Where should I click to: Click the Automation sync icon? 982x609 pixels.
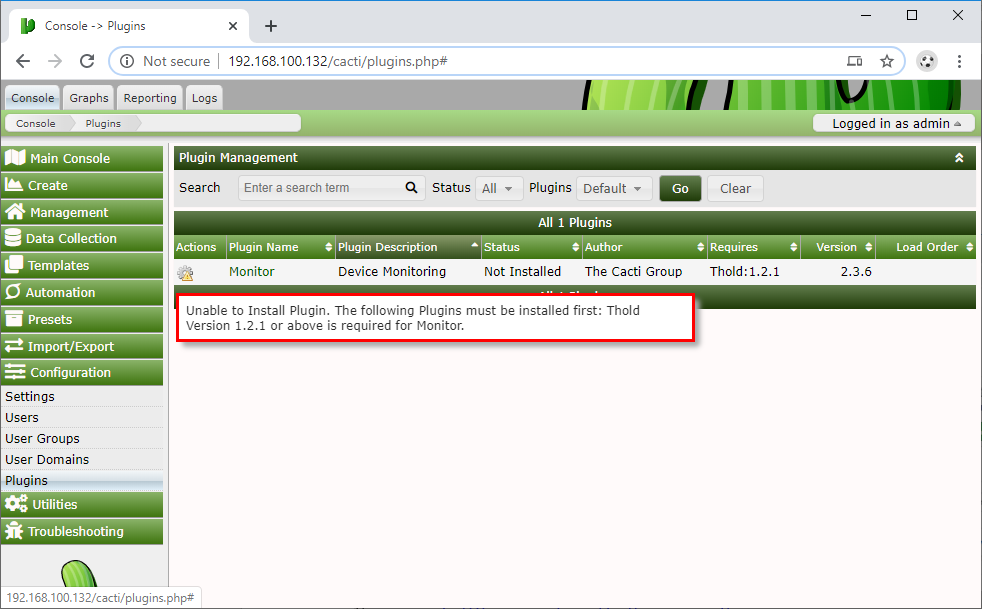tap(13, 292)
